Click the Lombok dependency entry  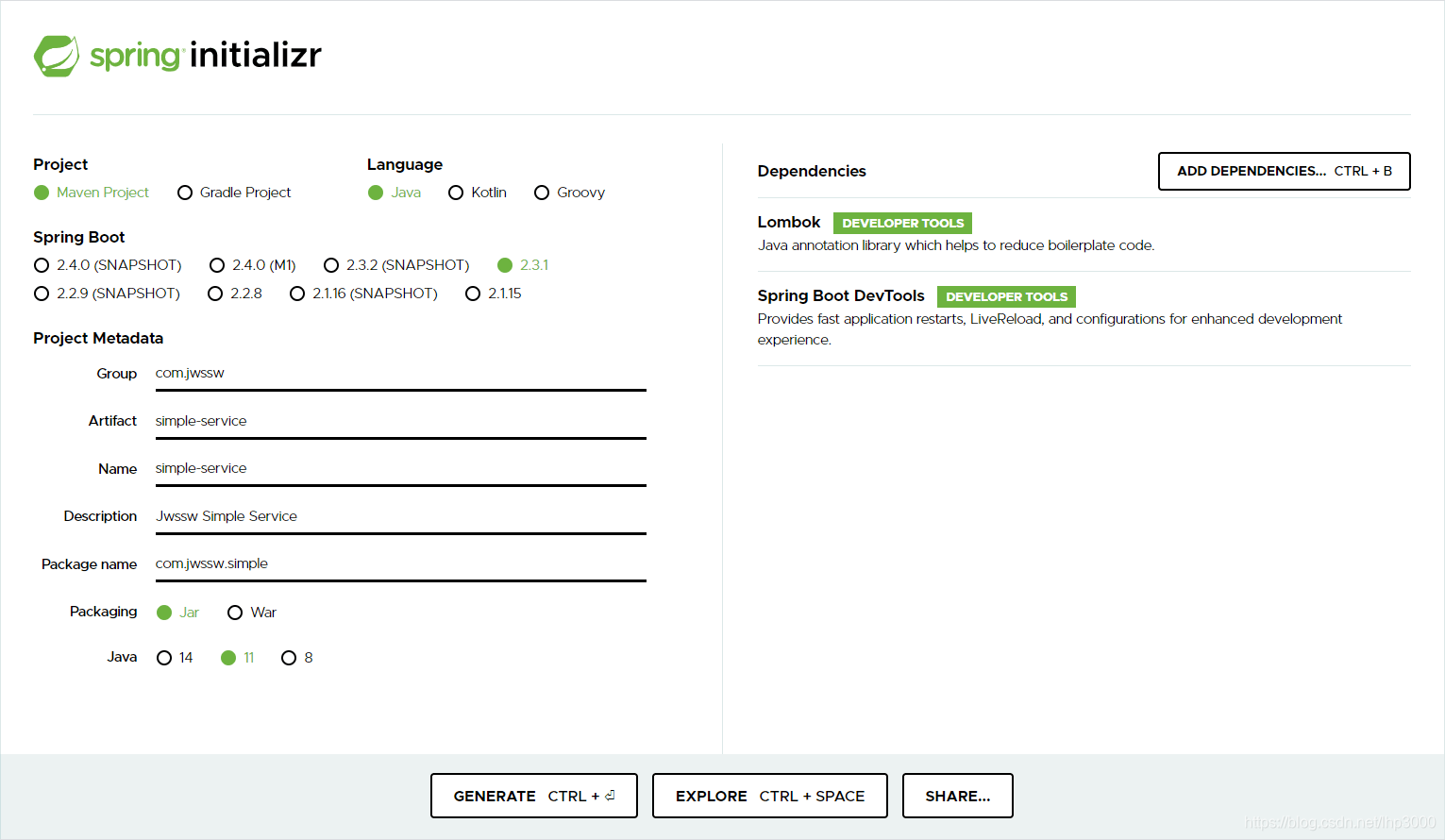pos(1084,234)
